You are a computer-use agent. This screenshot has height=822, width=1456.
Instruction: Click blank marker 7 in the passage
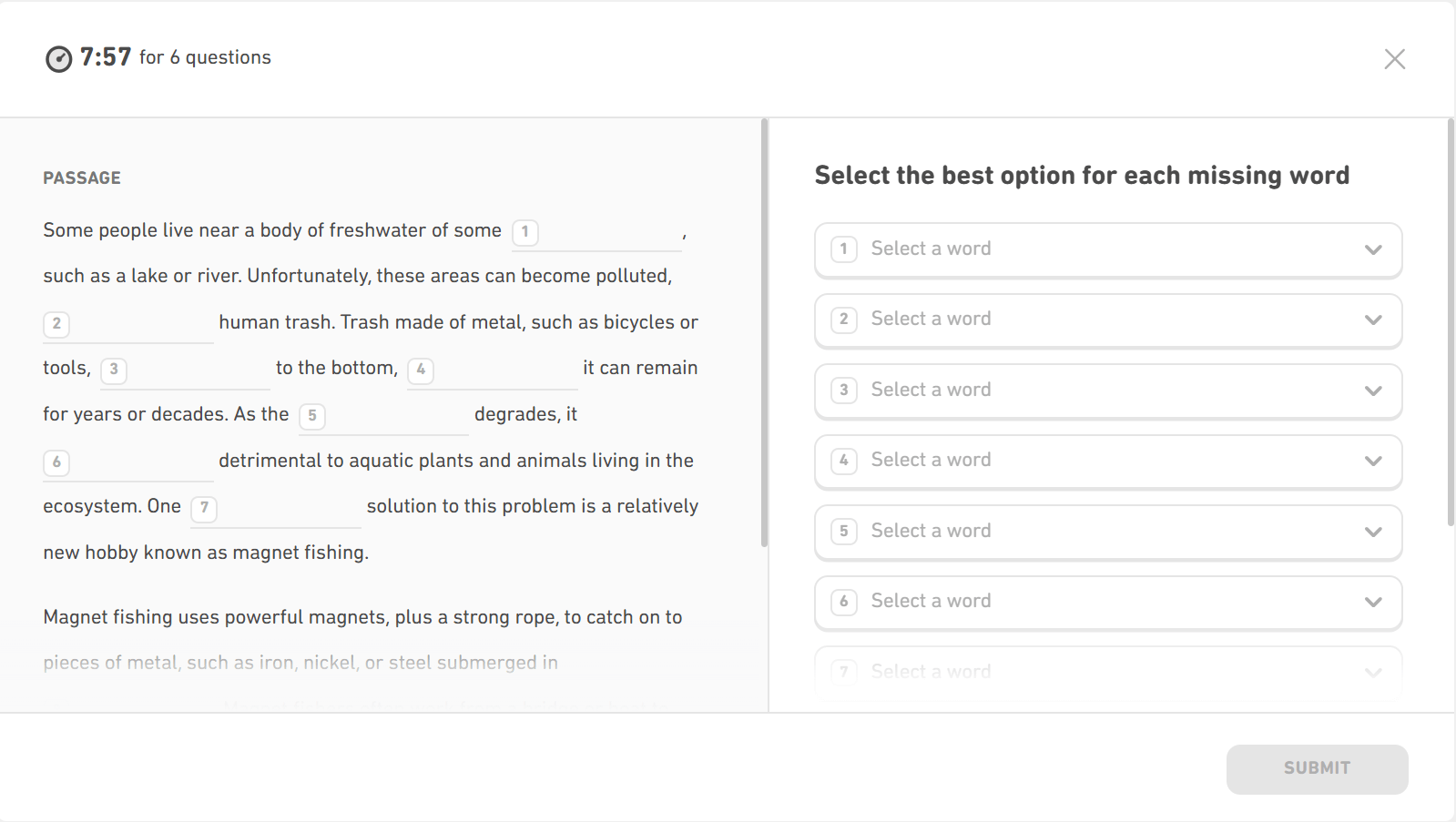point(204,509)
